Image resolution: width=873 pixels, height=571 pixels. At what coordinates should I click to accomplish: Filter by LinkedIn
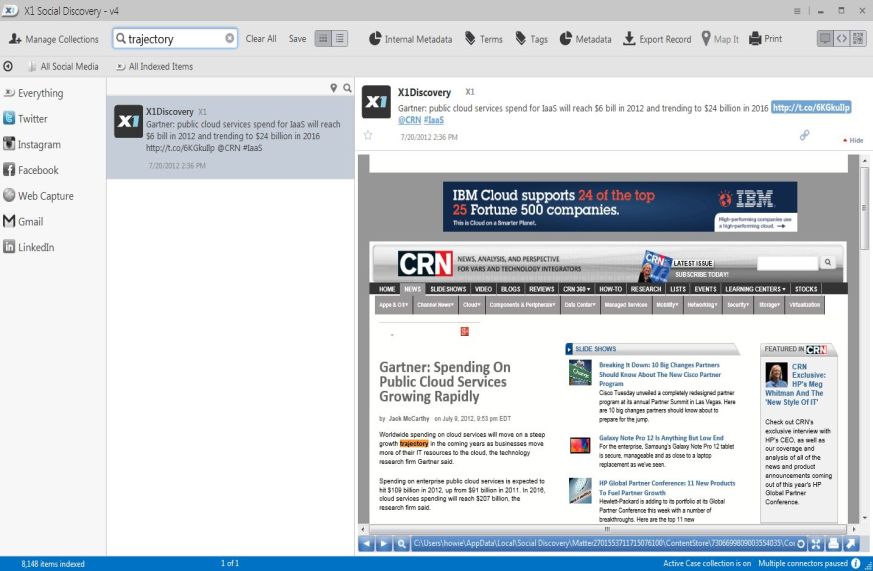[29, 247]
